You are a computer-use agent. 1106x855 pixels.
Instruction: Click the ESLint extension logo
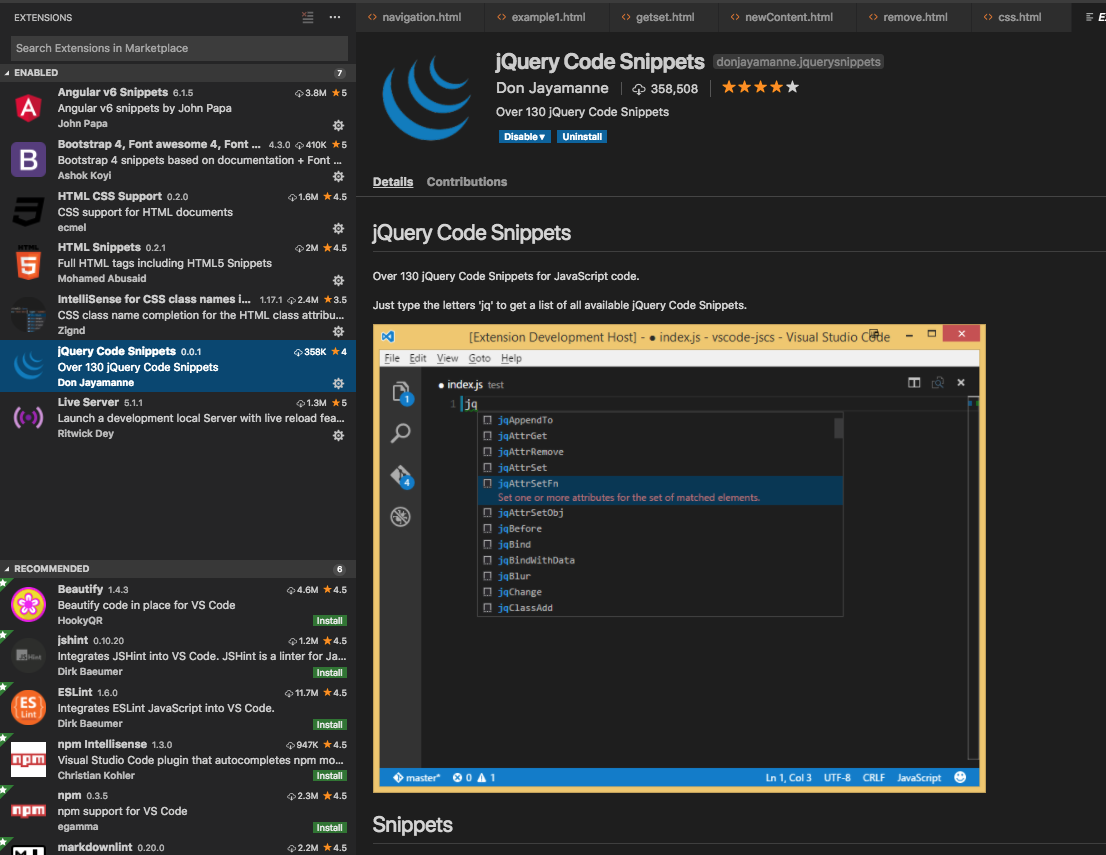(x=28, y=708)
